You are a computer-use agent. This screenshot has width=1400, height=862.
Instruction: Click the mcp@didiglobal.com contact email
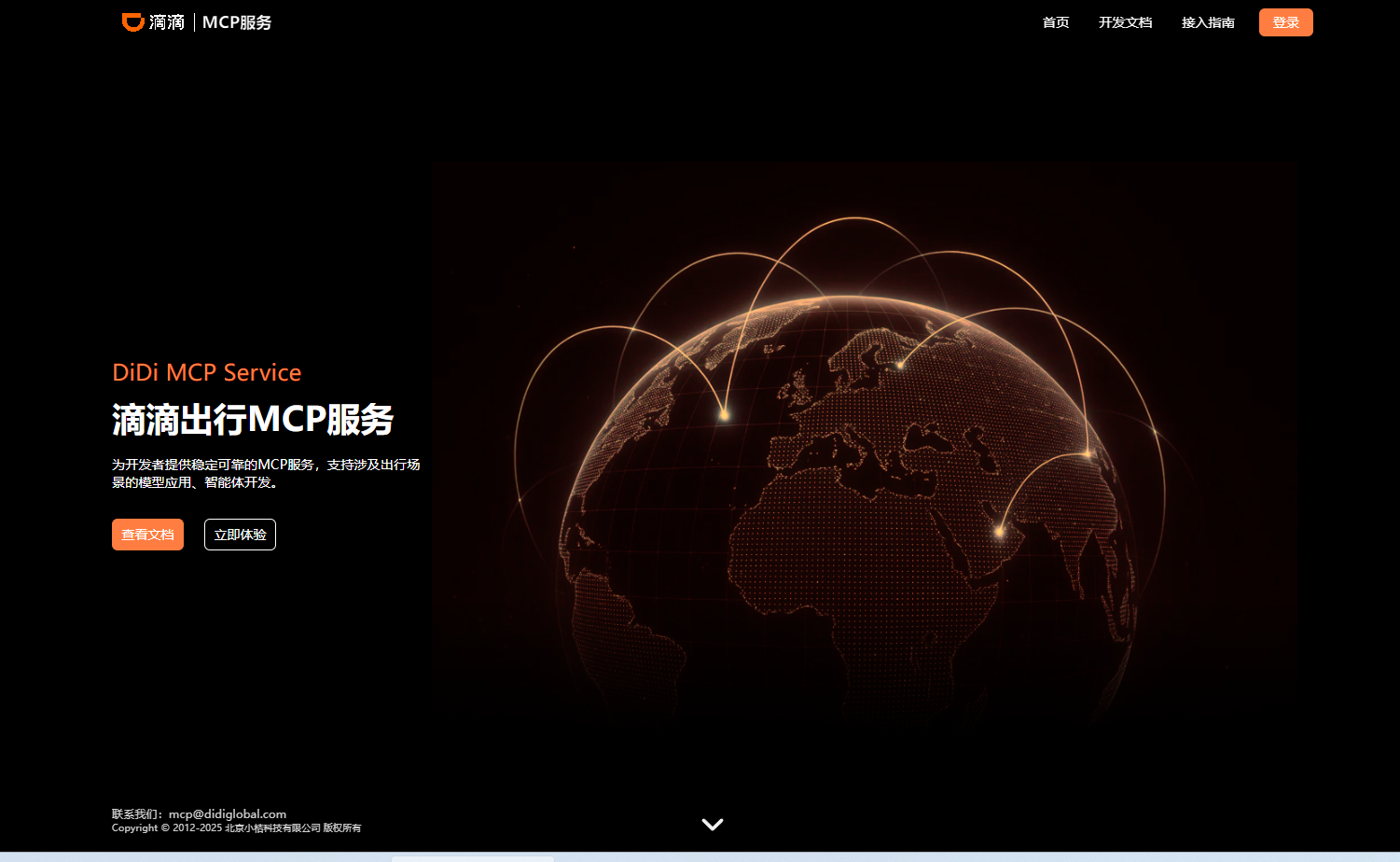point(228,813)
